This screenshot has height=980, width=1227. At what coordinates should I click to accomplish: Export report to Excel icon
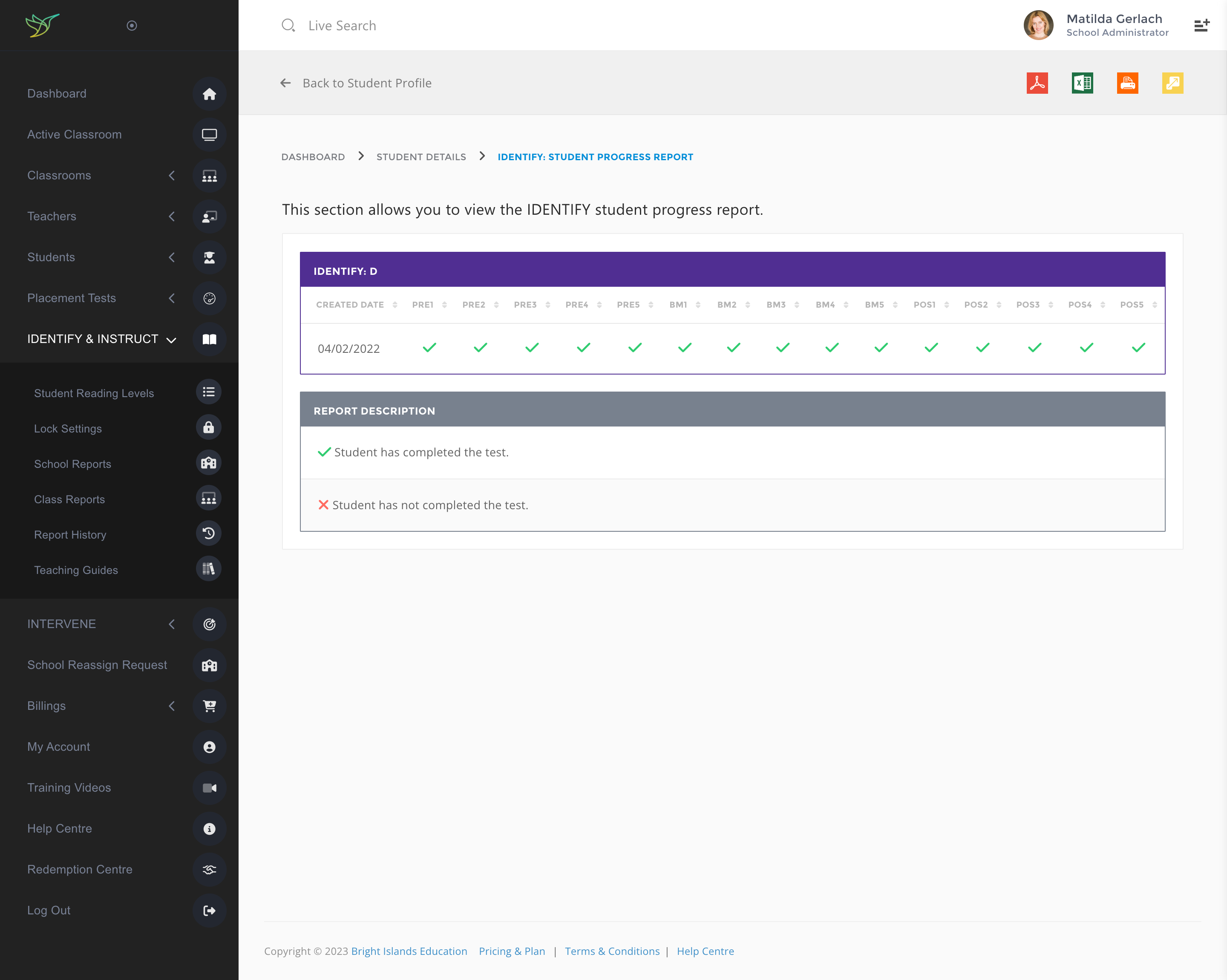click(1082, 83)
